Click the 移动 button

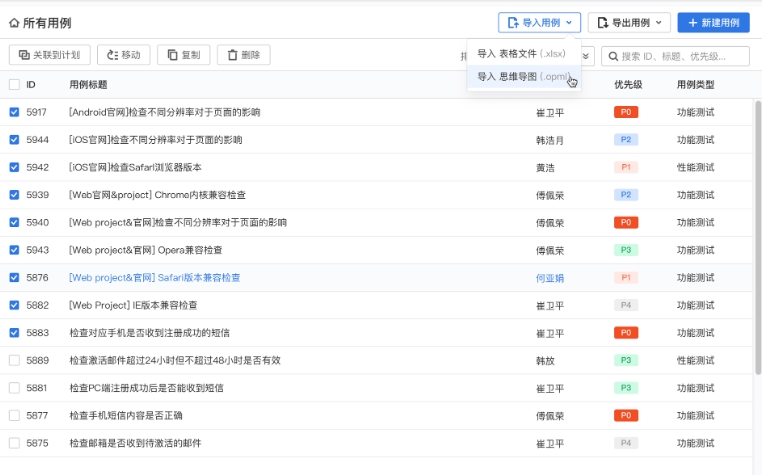click(x=123, y=55)
